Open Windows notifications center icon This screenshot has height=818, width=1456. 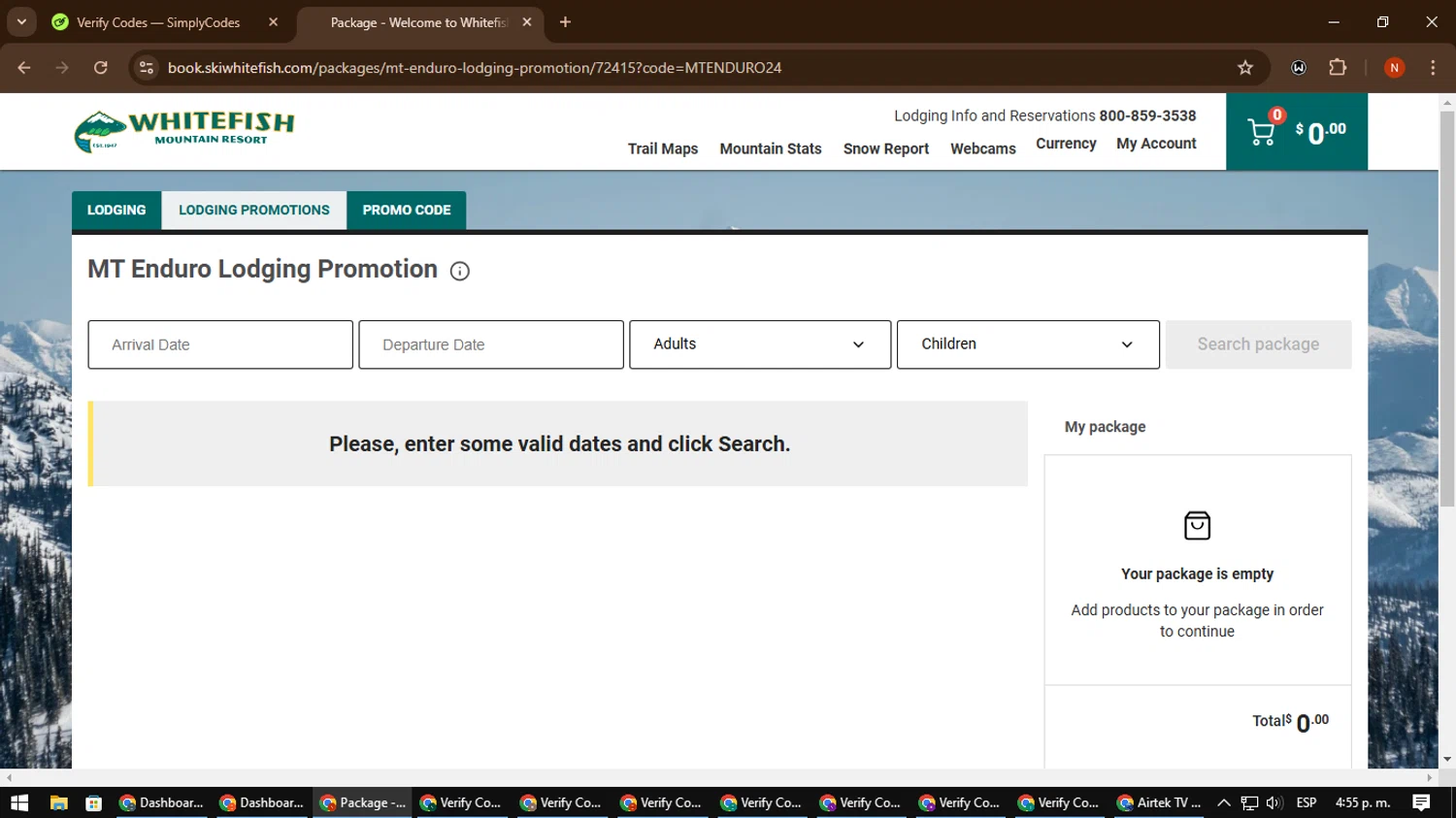click(1421, 802)
